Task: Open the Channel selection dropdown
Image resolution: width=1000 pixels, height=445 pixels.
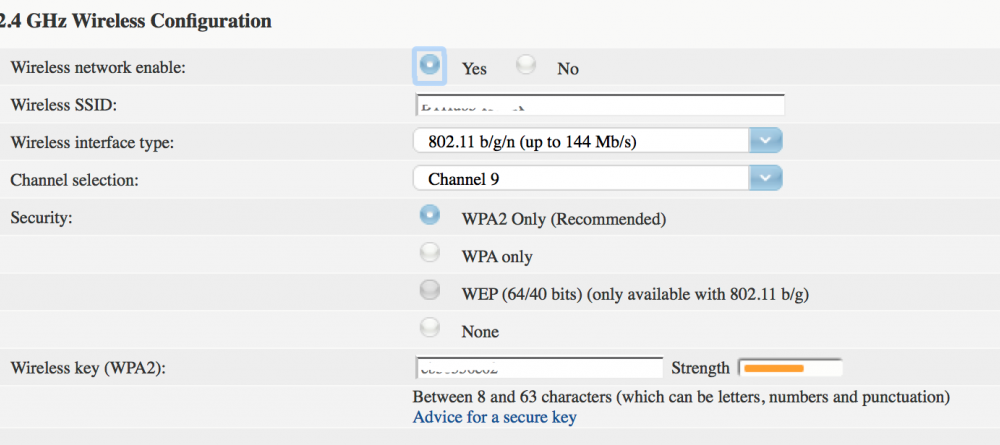Action: [597, 179]
